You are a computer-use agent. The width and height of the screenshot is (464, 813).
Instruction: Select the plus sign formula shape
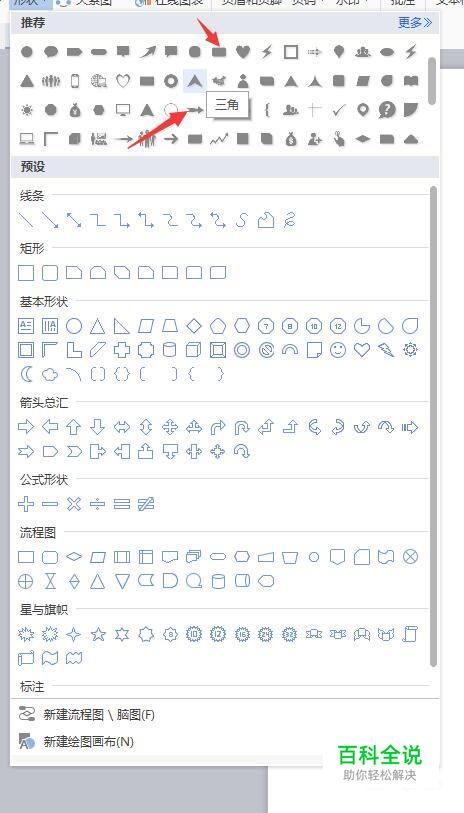tap(26, 504)
